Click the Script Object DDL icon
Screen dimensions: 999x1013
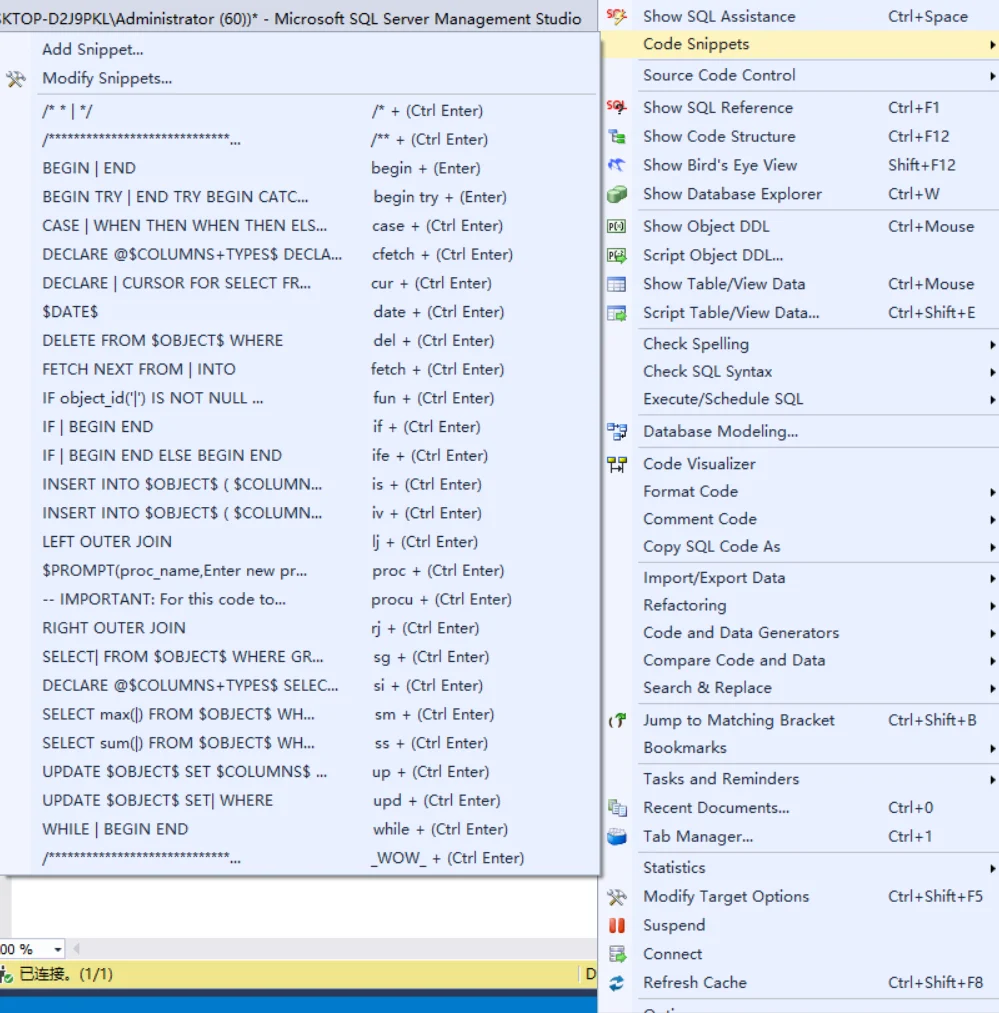point(616,255)
